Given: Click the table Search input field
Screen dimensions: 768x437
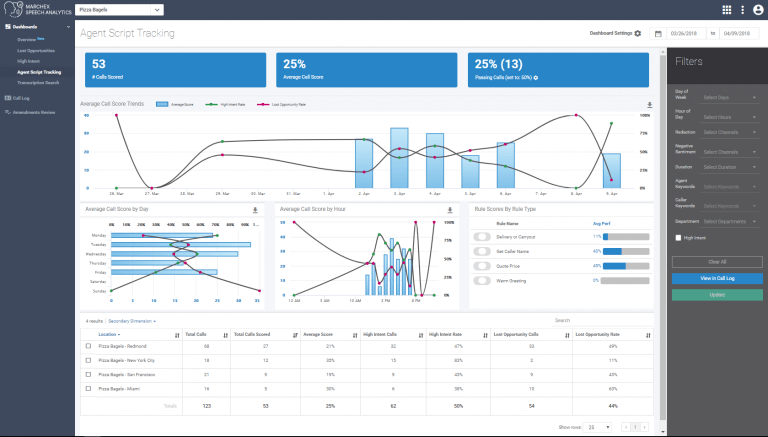Looking at the screenshot, I should tap(600, 321).
